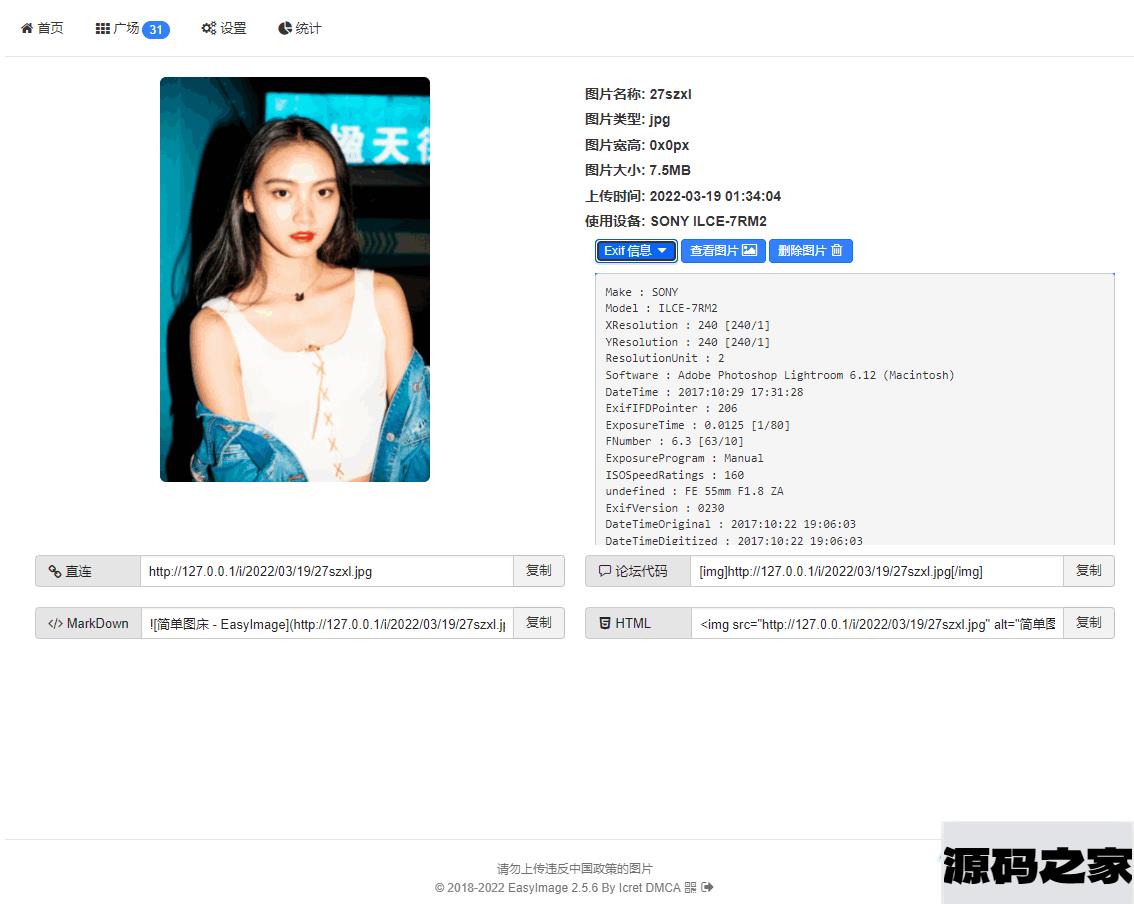The height and width of the screenshot is (904, 1134).
Task: Select the HTML code text field
Action: tap(876, 623)
